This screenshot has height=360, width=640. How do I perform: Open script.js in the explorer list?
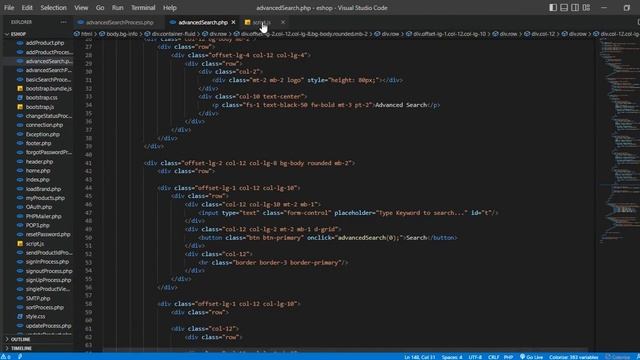pyautogui.click(x=35, y=244)
